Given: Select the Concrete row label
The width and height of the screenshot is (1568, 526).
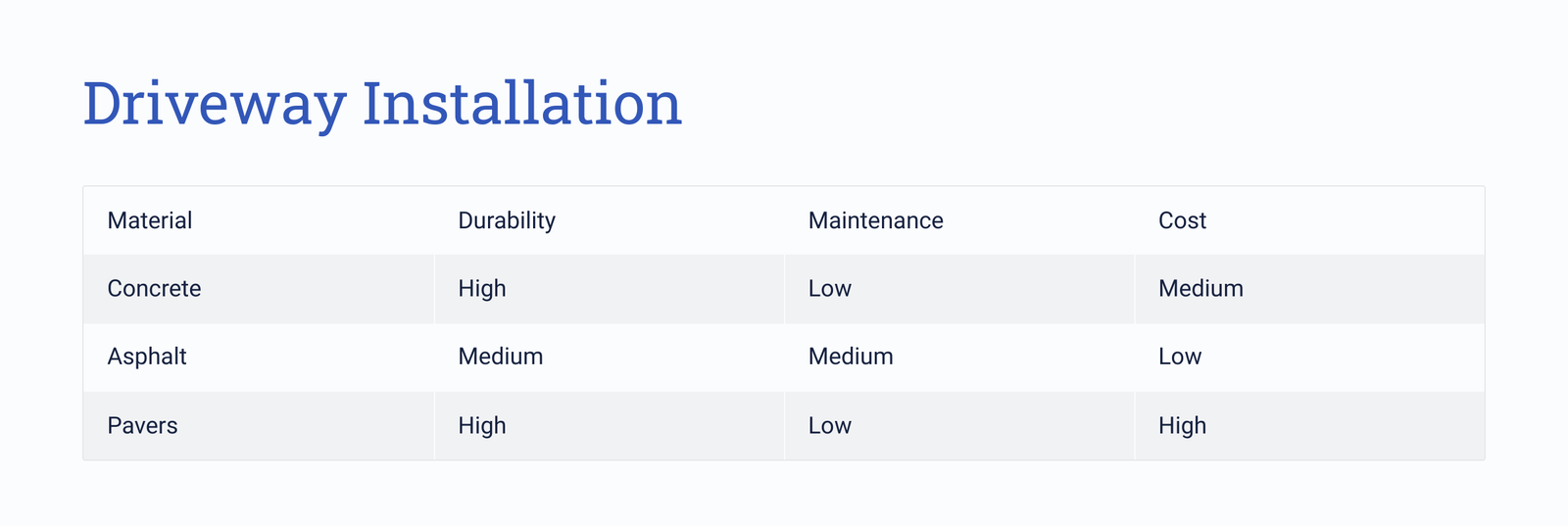Looking at the screenshot, I should pyautogui.click(x=259, y=289).
